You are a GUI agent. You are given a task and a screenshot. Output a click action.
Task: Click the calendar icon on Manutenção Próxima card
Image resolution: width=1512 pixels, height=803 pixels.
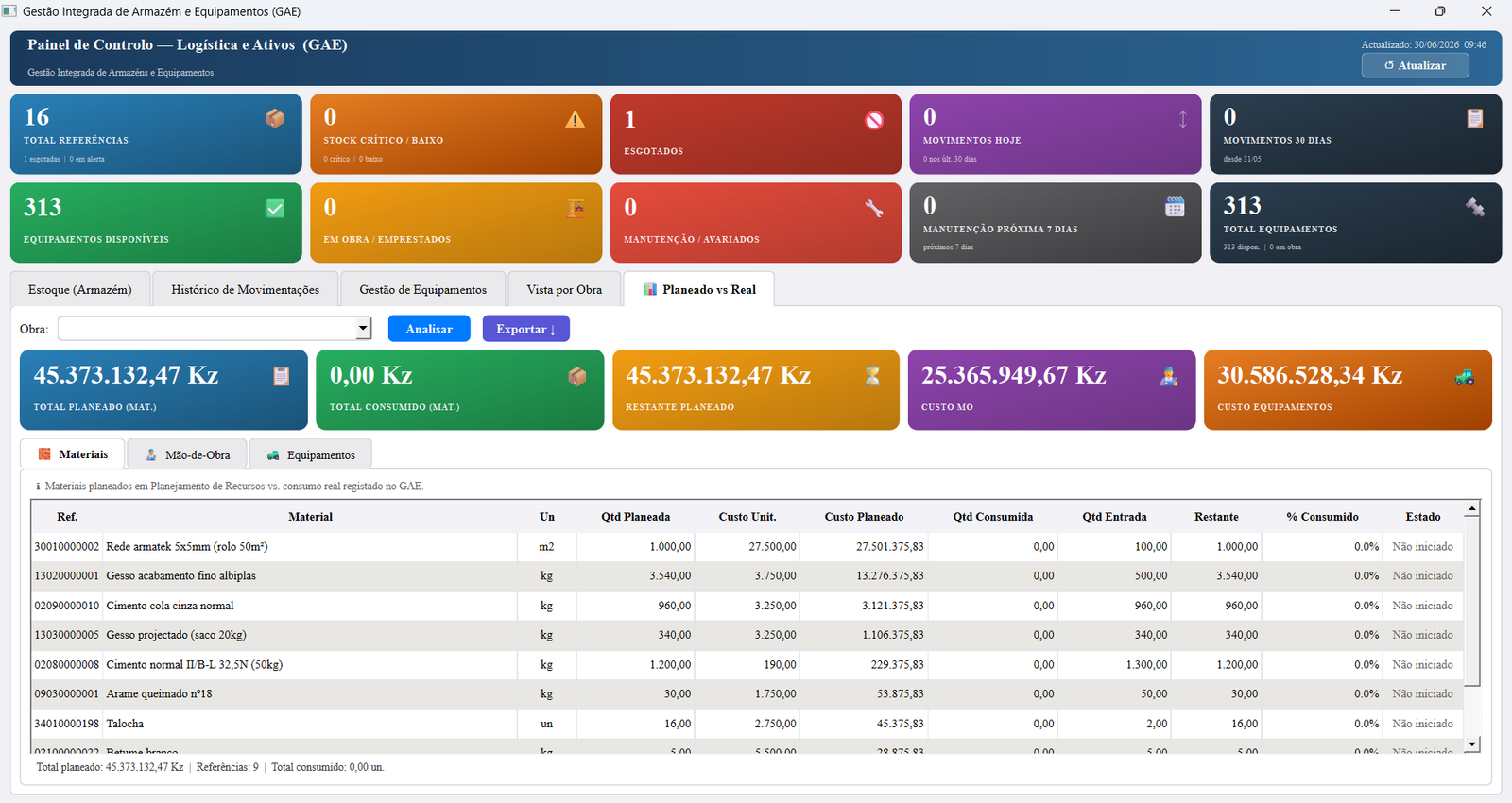coord(1175,207)
